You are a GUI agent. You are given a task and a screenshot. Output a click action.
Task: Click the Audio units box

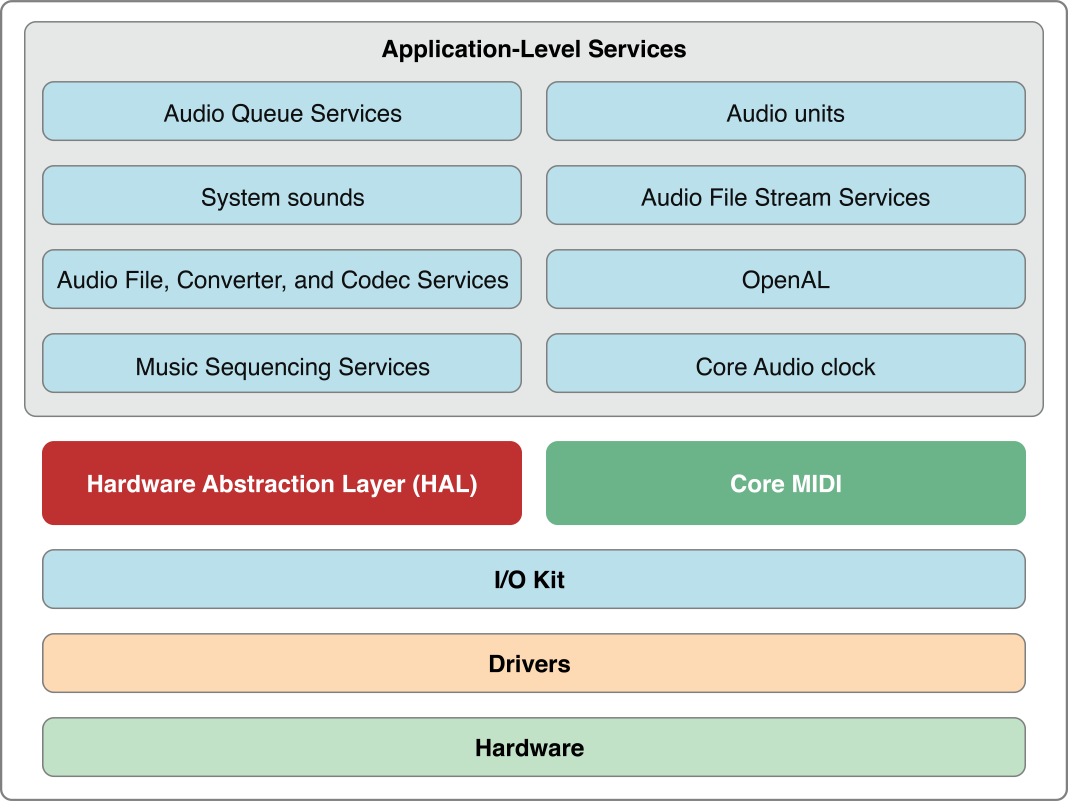[x=785, y=112]
